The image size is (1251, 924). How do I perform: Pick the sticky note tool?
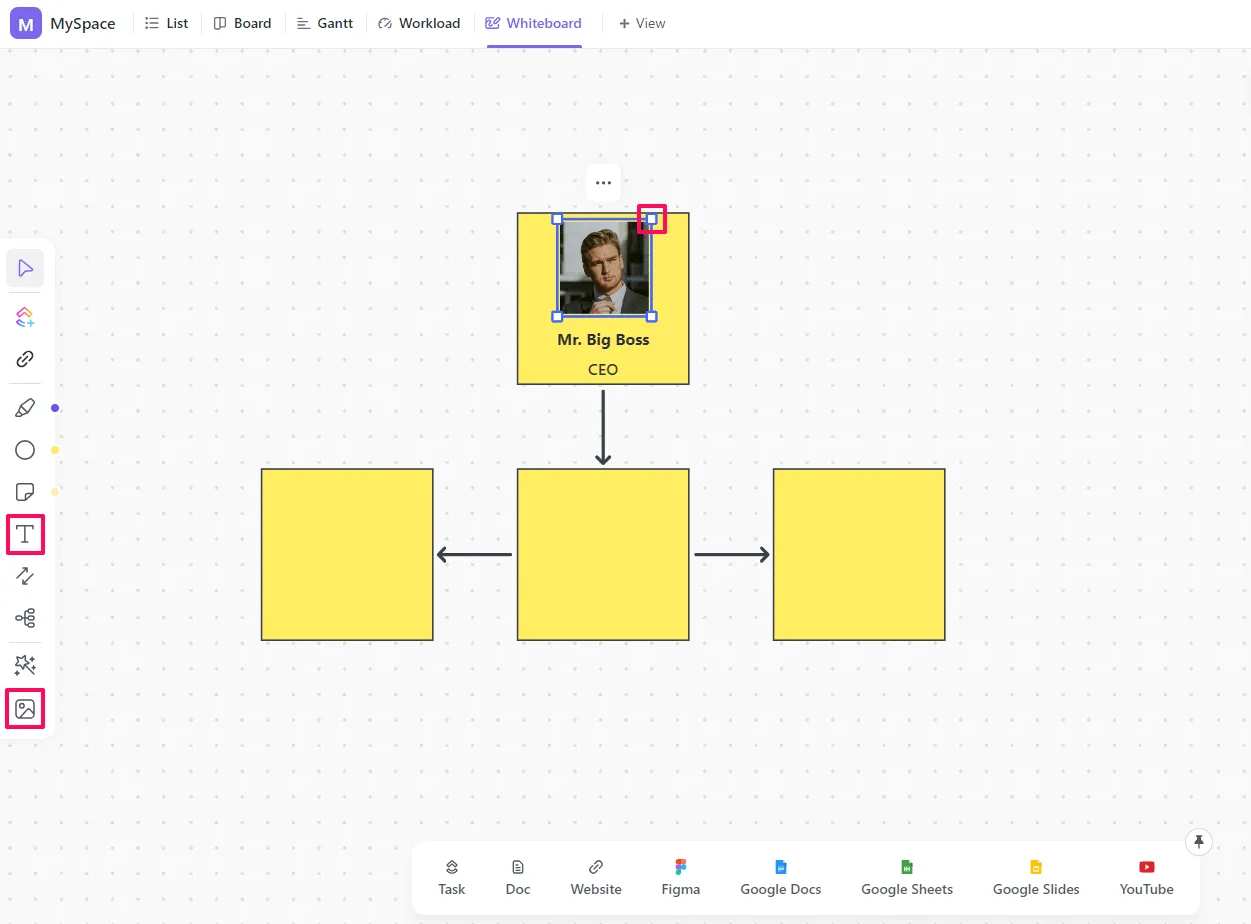pos(25,492)
